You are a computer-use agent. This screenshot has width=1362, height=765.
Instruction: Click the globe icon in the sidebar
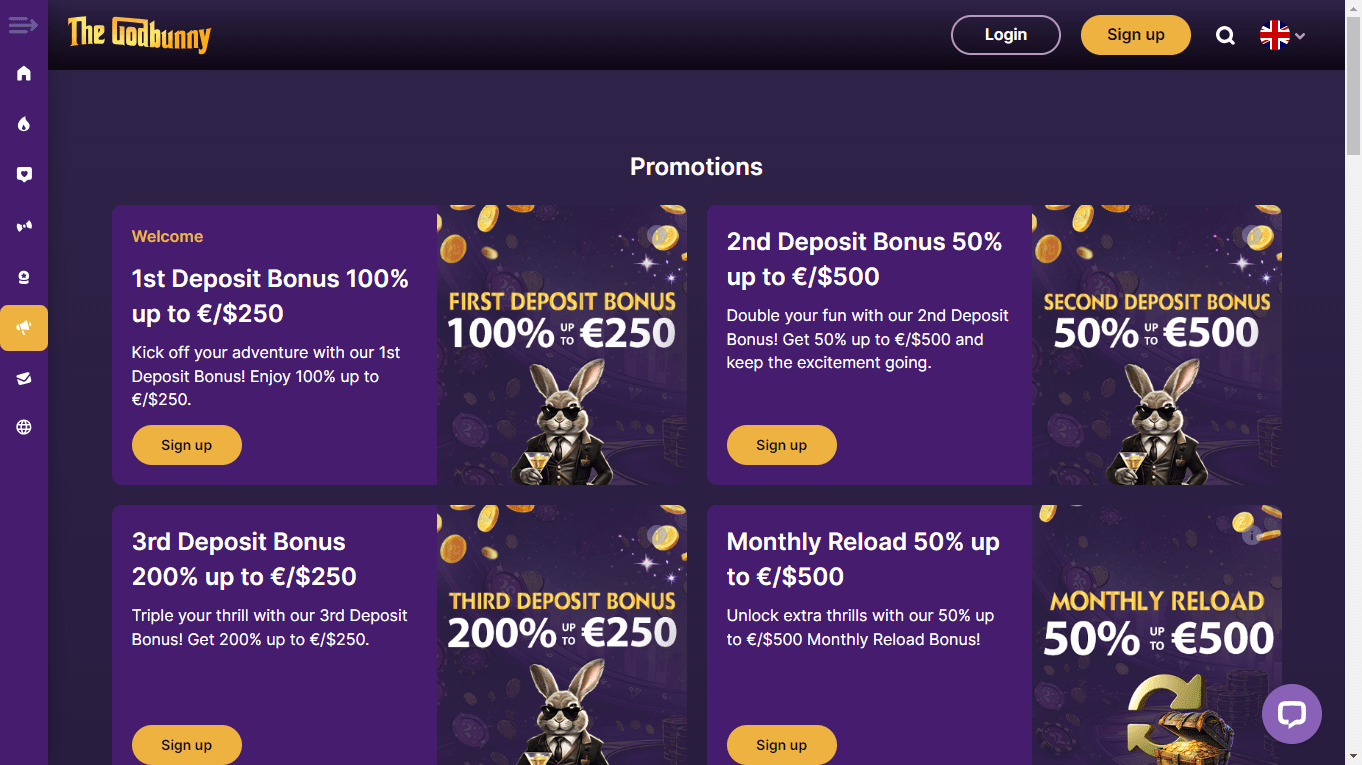click(24, 427)
